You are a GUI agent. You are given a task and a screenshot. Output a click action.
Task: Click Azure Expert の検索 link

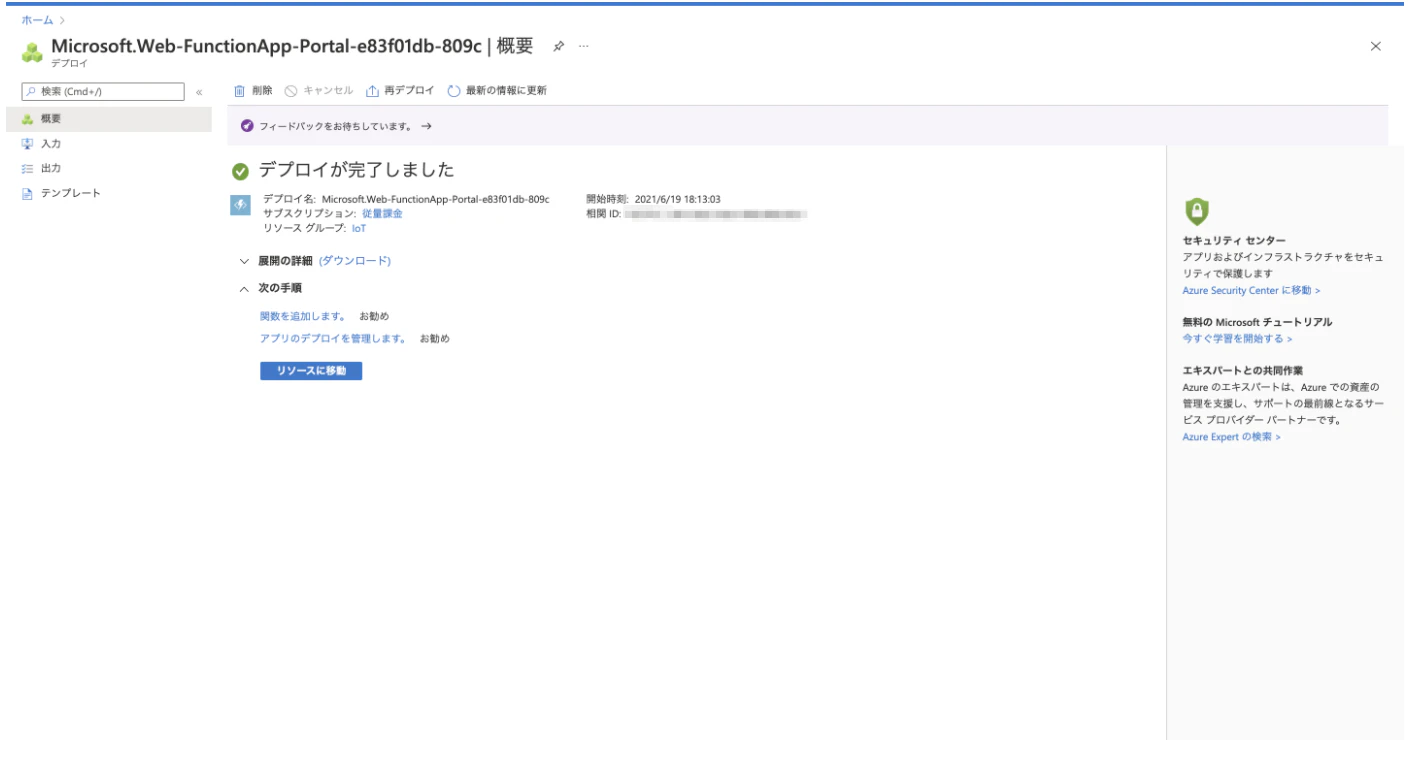(x=1231, y=437)
